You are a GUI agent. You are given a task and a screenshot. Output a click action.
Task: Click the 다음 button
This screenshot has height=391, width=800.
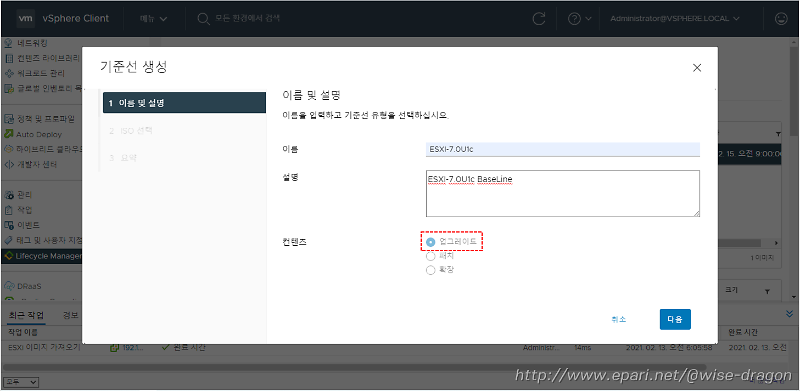(x=675, y=320)
